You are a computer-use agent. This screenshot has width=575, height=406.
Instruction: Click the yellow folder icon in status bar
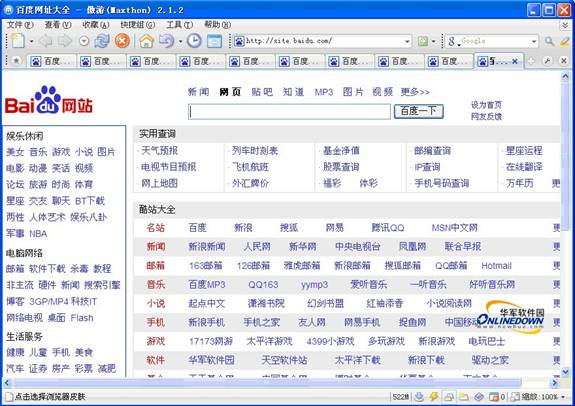[x=464, y=396]
